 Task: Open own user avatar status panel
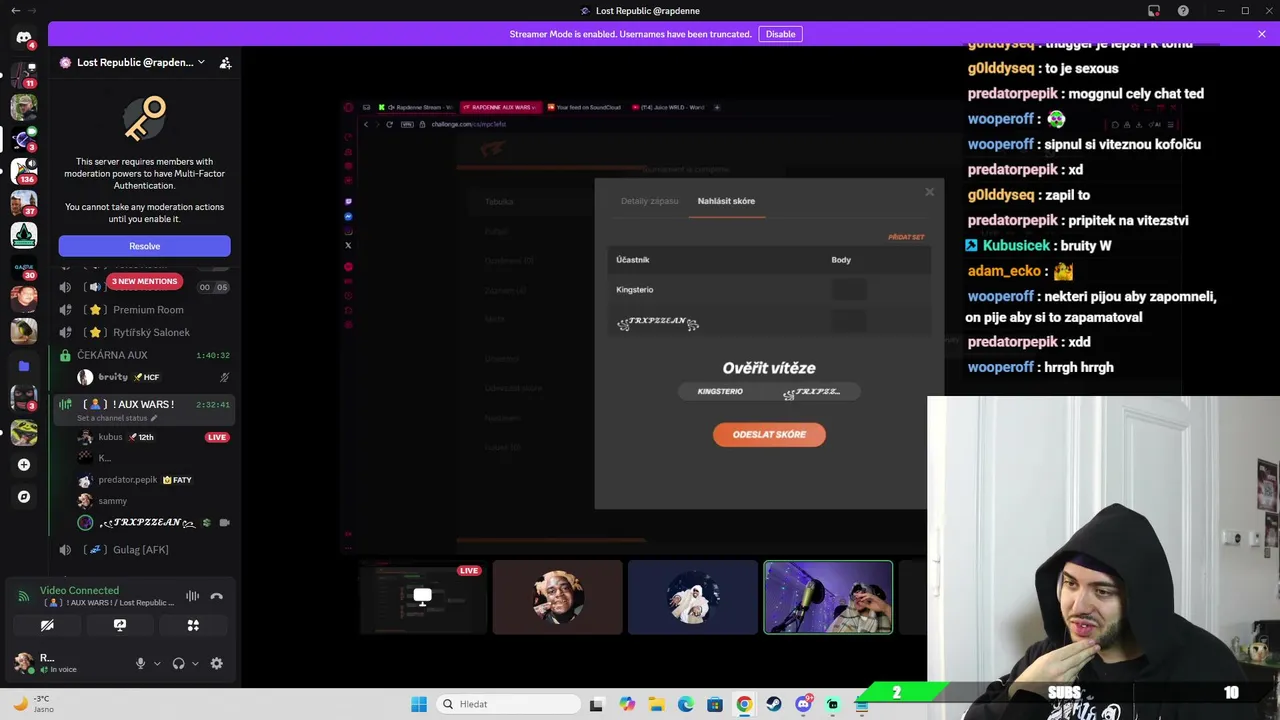24,663
